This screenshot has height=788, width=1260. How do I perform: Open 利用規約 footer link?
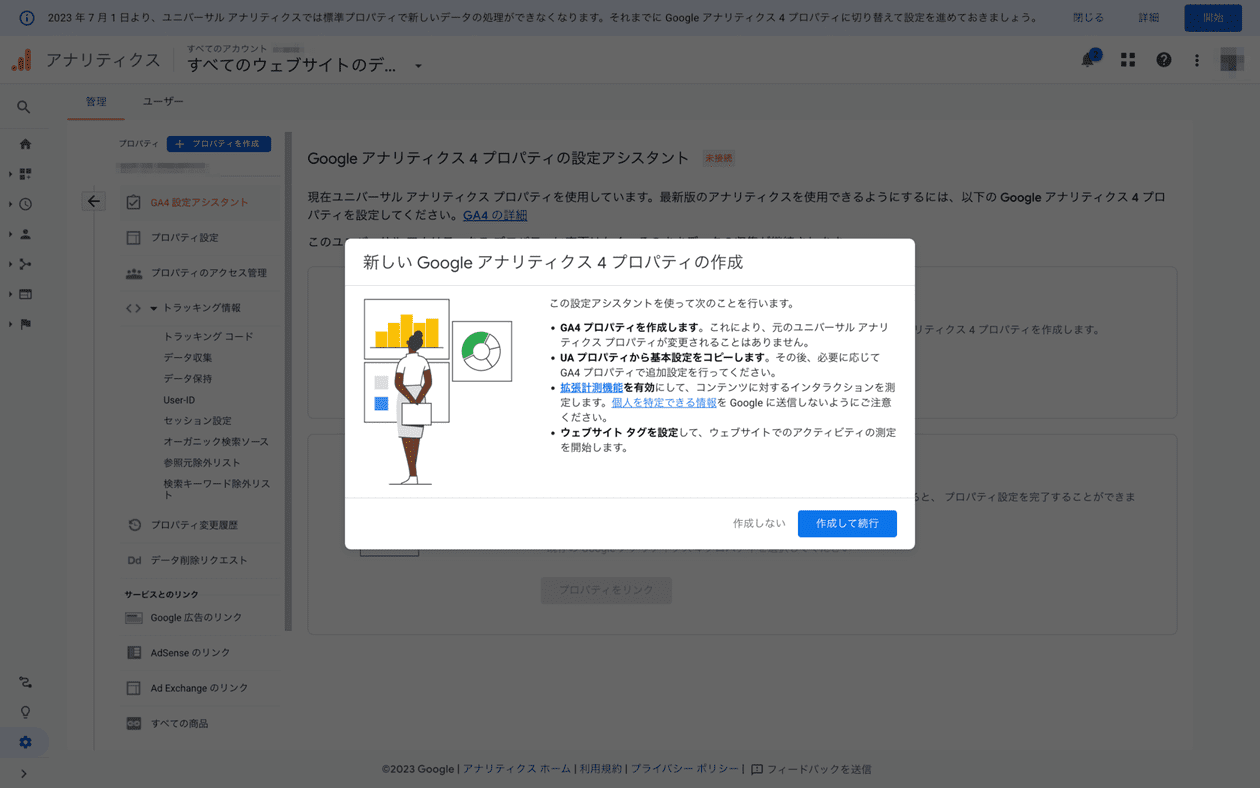(x=601, y=769)
